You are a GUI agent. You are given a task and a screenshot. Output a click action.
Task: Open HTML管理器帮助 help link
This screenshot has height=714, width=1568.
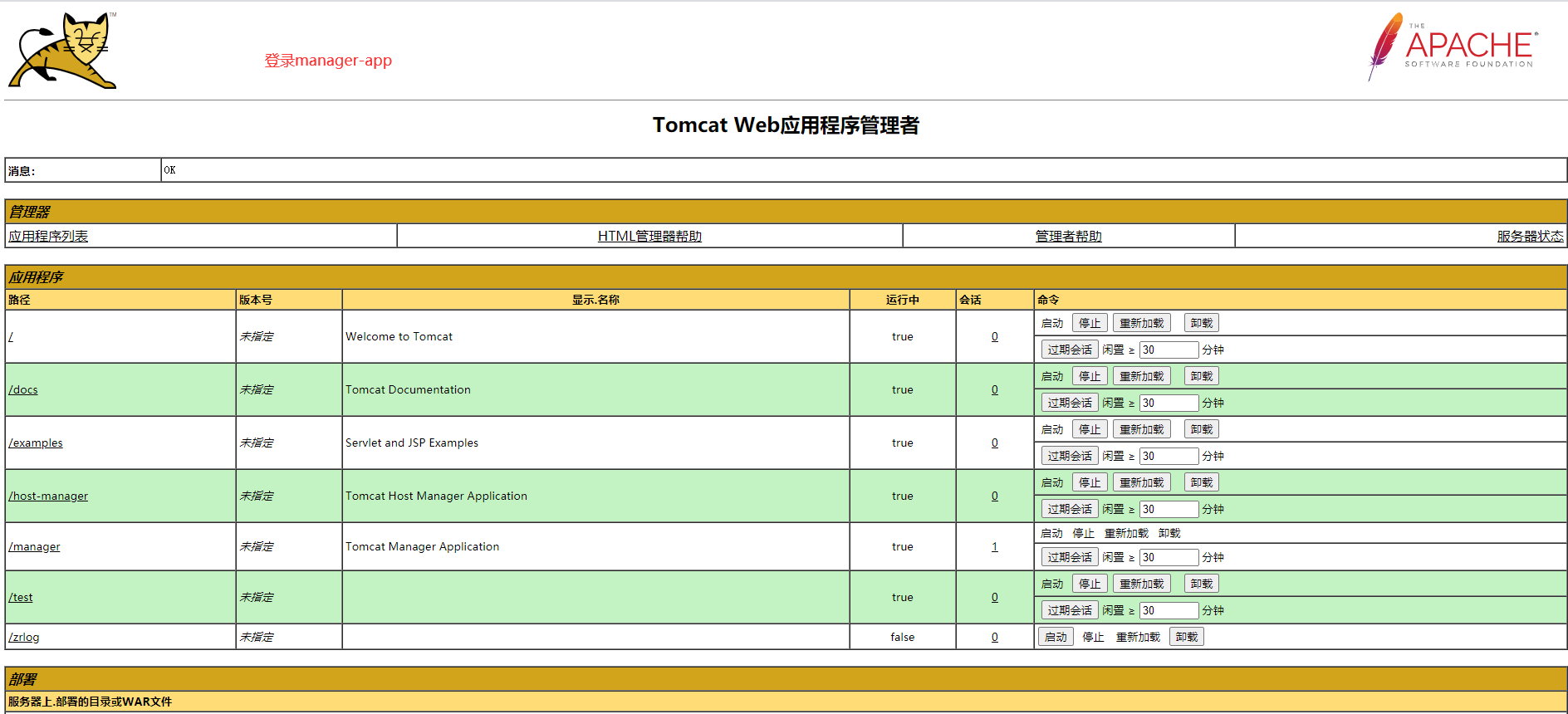coord(649,236)
